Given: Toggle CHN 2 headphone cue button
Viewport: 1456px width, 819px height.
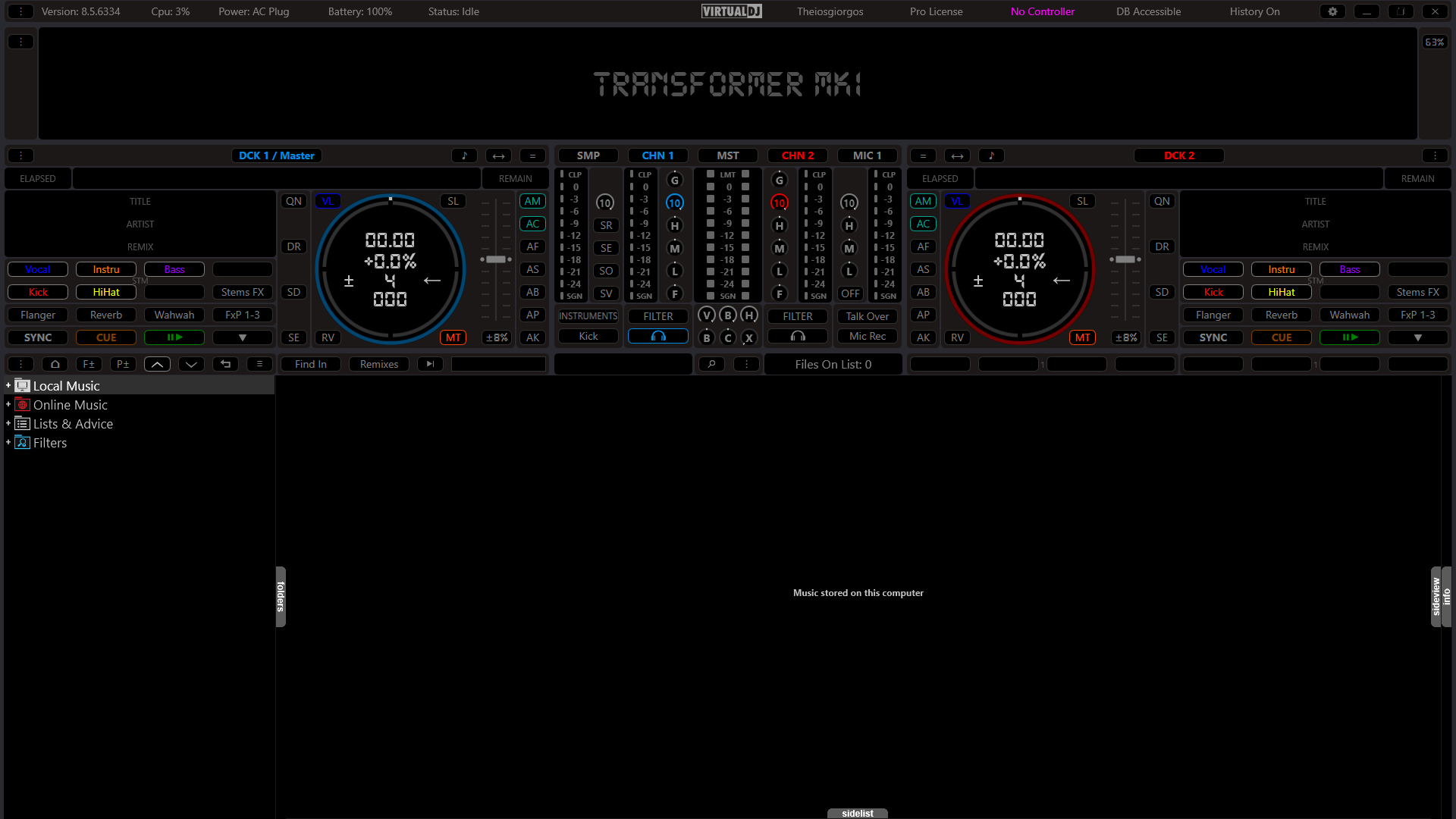Looking at the screenshot, I should (x=798, y=336).
